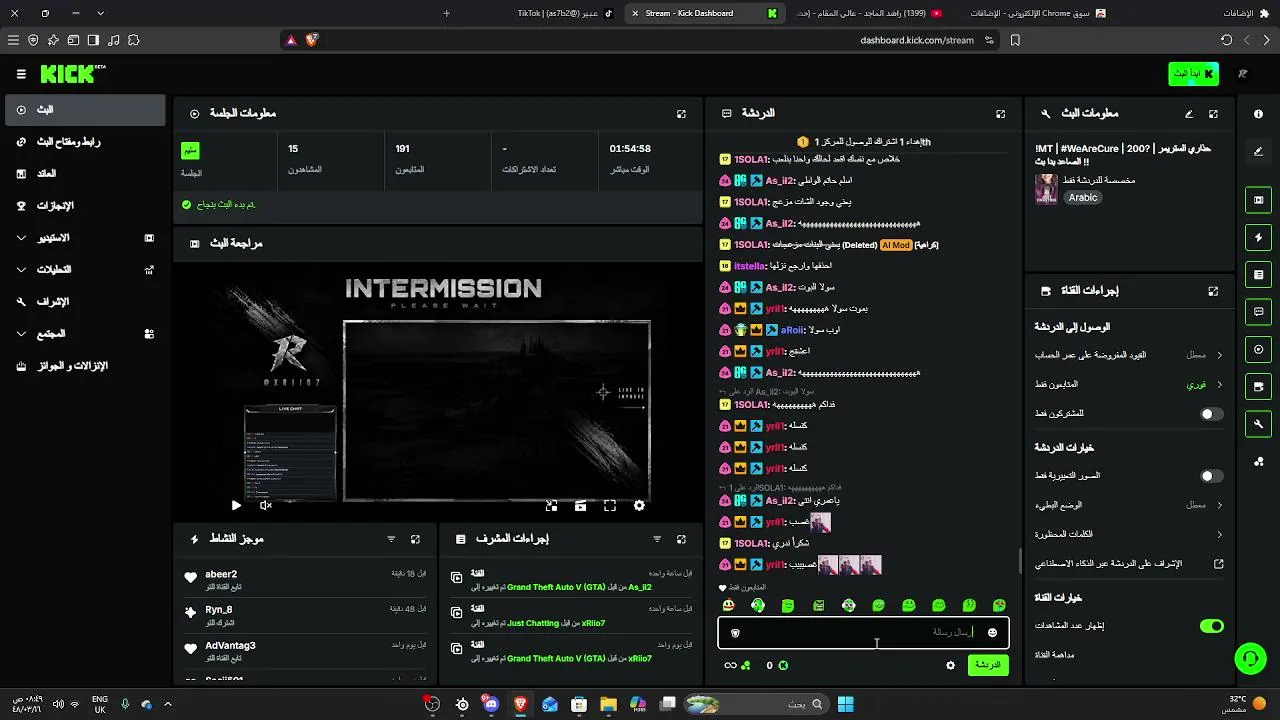Open the account age restriction setting chevron
Screen dimensions: 1280x720
(x=1219, y=355)
